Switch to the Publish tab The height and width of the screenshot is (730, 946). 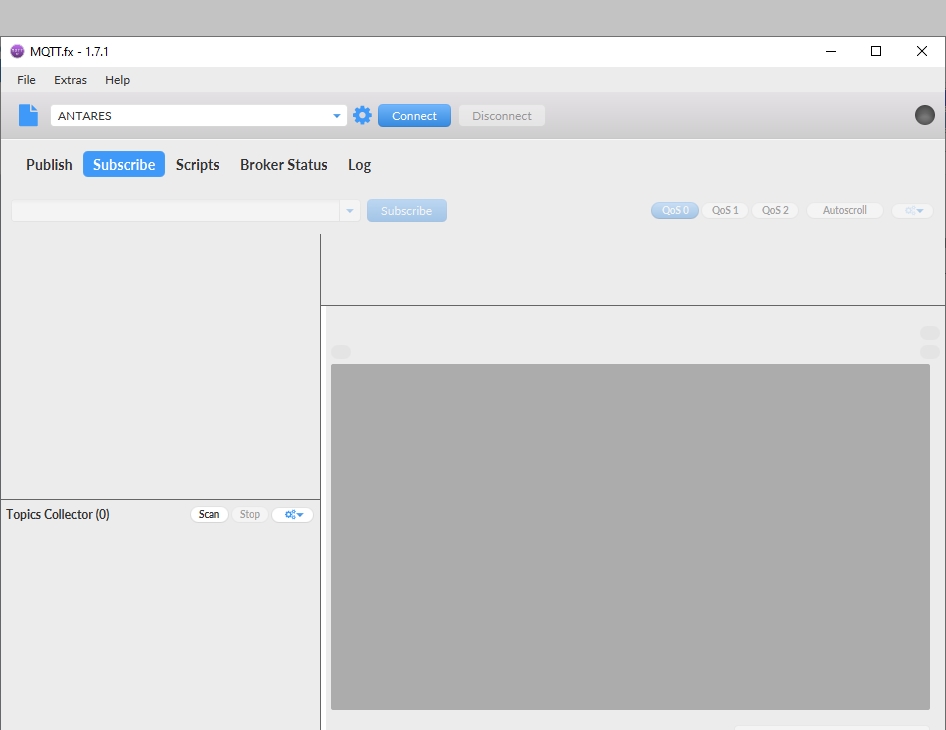(x=49, y=165)
